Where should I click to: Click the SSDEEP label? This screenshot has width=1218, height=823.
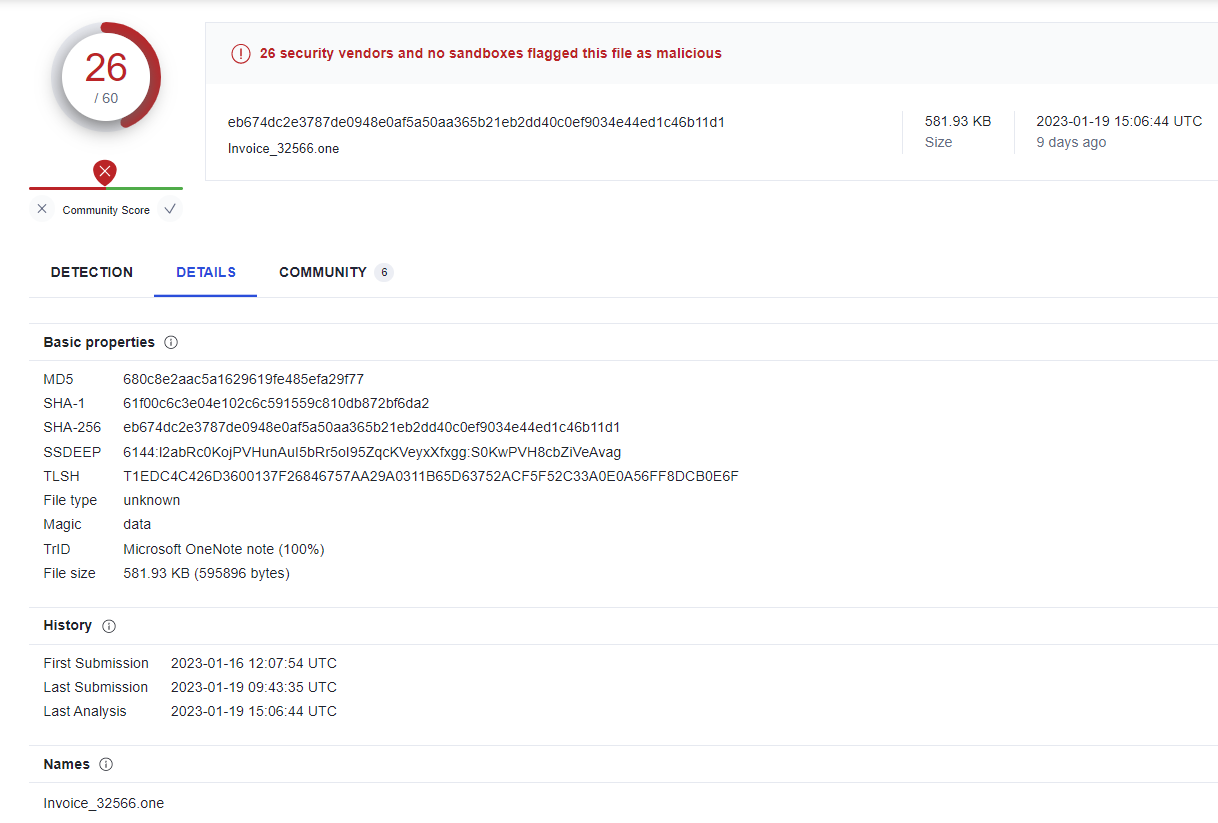point(72,452)
